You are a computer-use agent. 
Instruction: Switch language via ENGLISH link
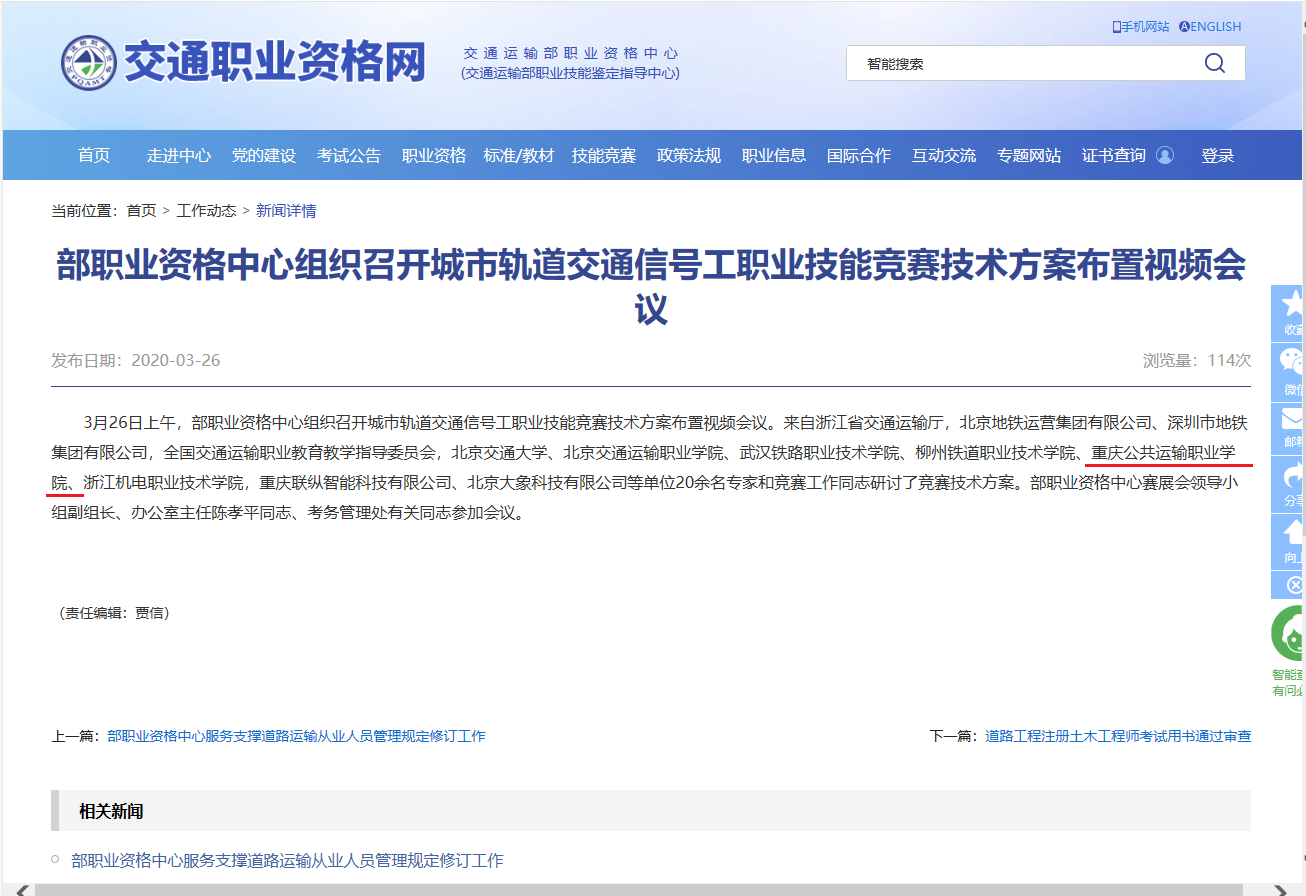1210,27
